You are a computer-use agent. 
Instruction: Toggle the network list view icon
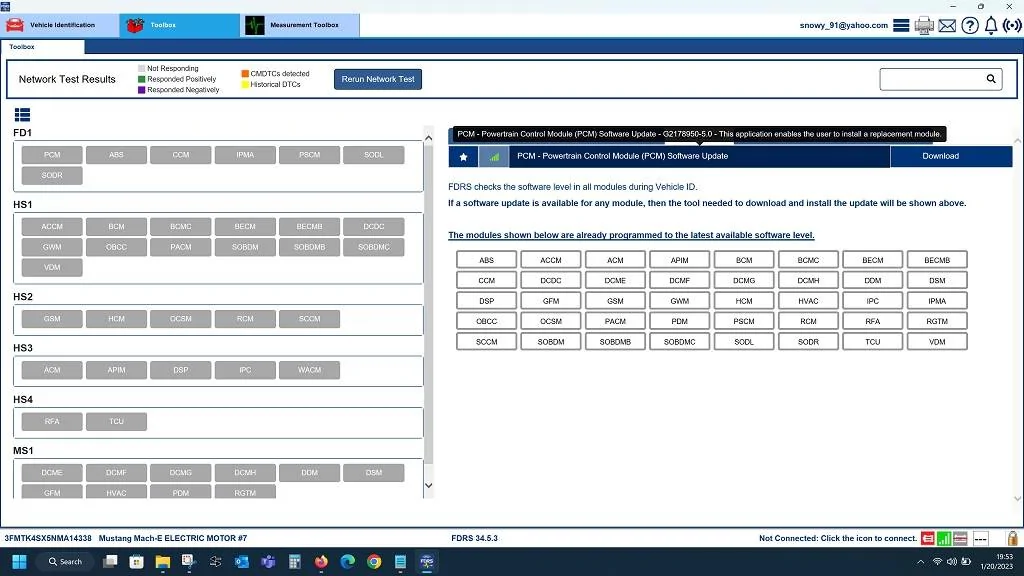[22, 115]
